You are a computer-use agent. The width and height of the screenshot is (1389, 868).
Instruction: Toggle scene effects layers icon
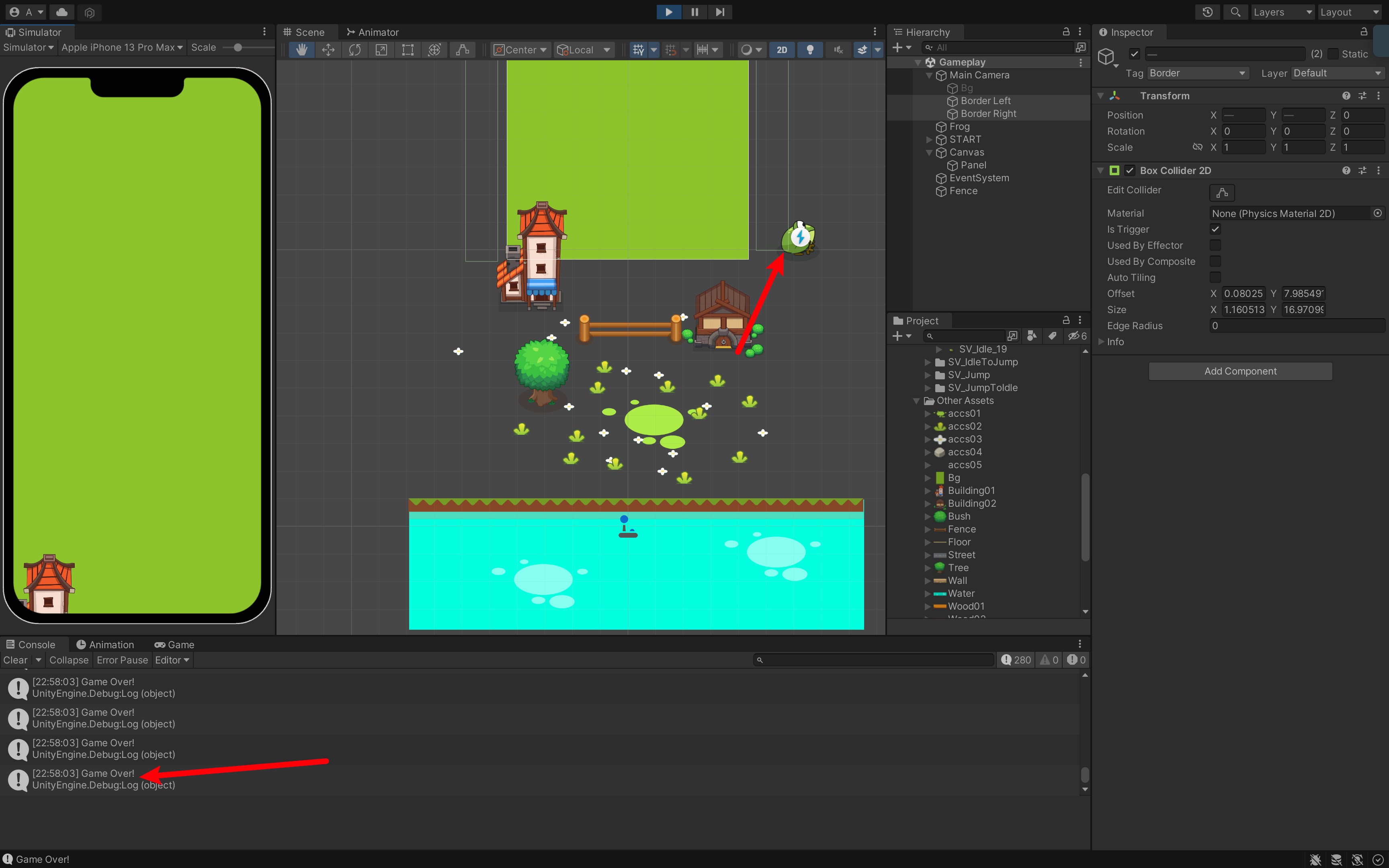coord(862,50)
